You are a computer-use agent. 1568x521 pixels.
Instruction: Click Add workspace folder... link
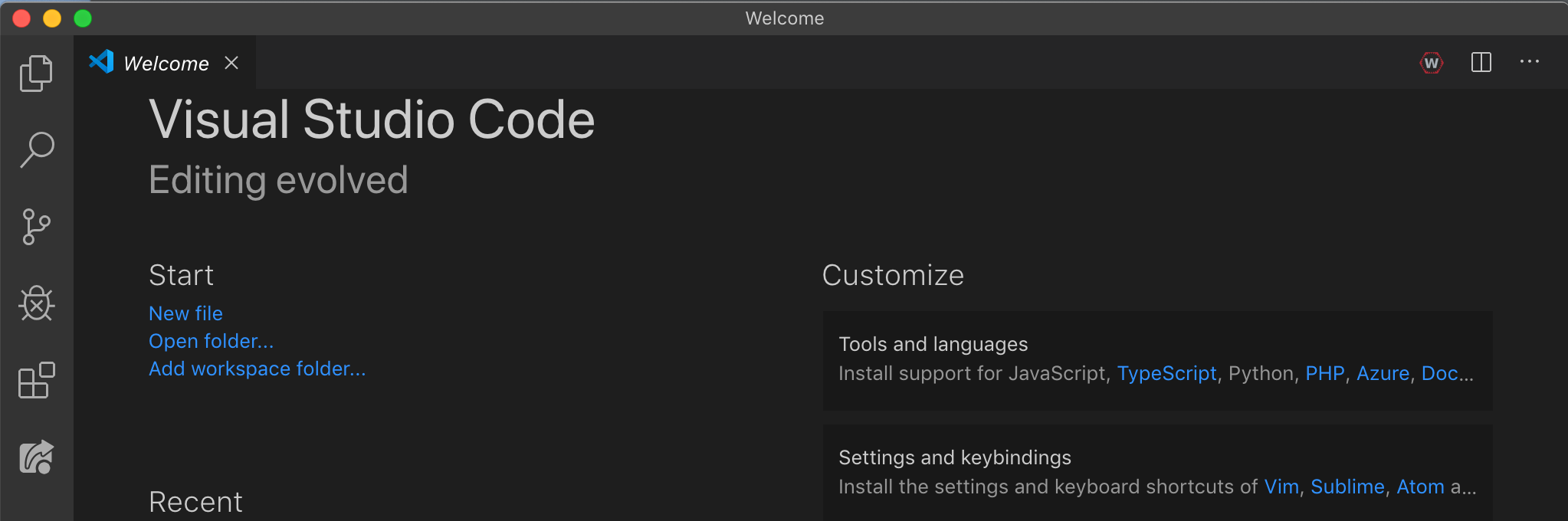[258, 369]
